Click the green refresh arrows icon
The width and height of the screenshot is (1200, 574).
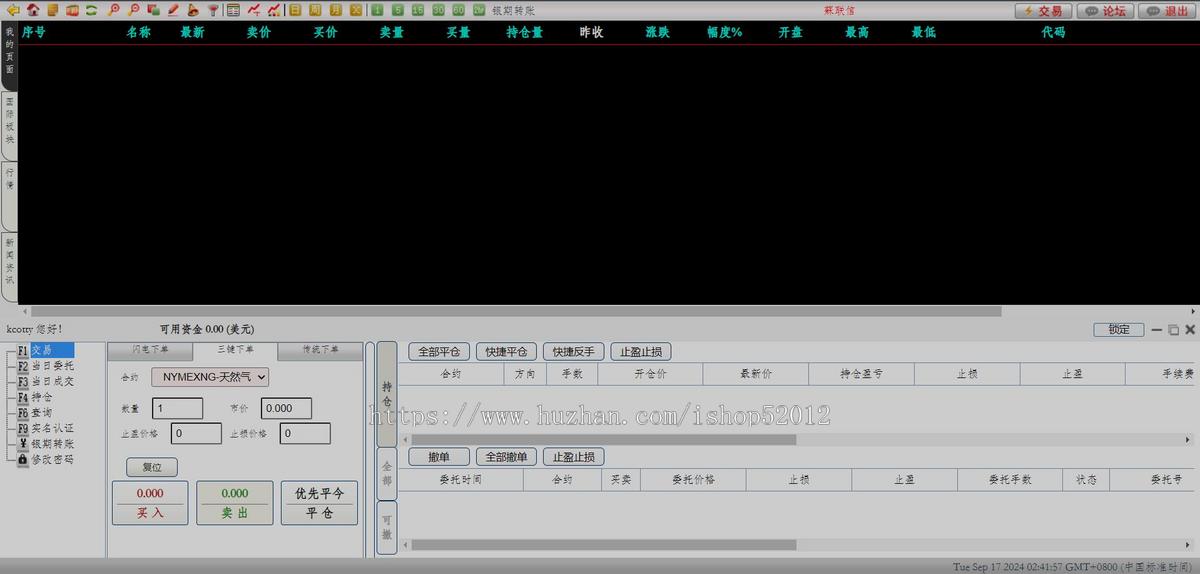pyautogui.click(x=91, y=10)
